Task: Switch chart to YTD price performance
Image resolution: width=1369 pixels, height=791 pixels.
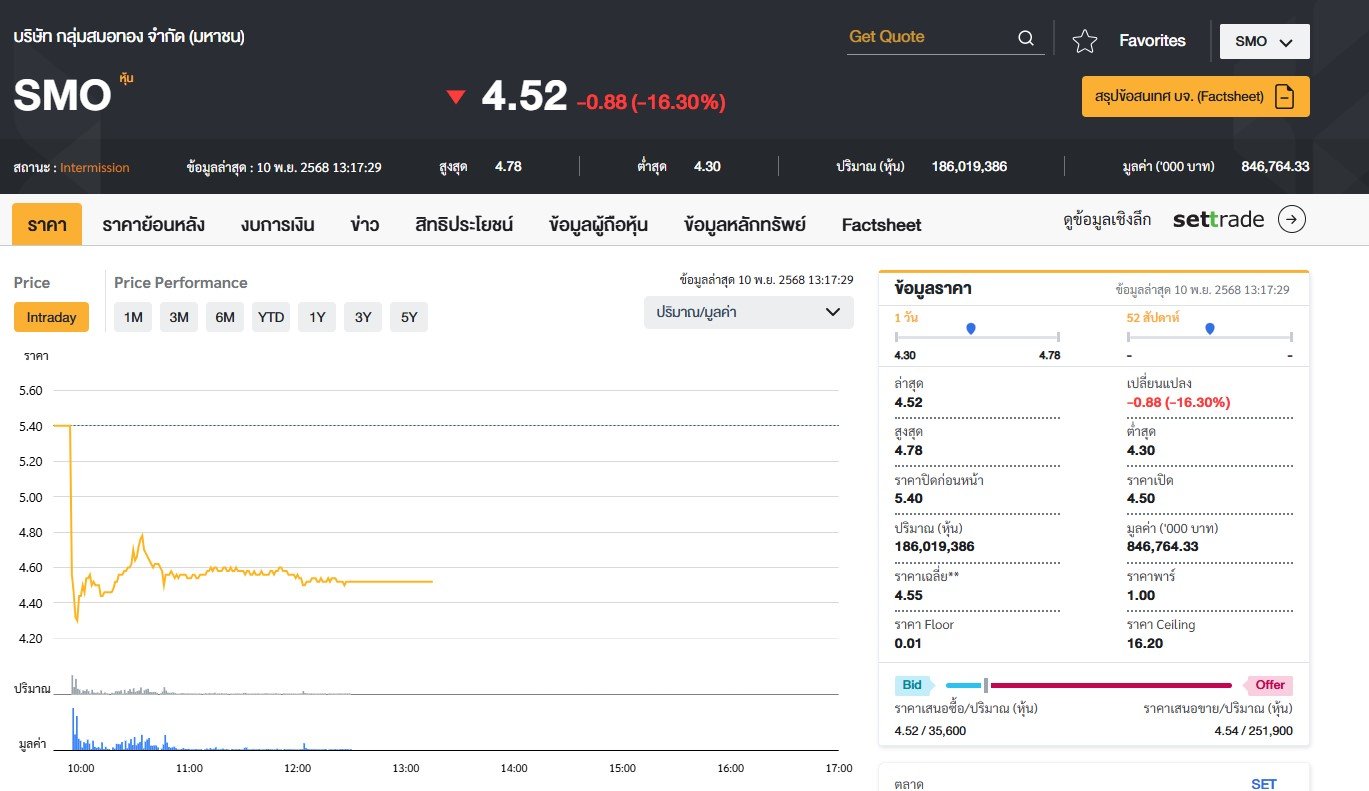Action: point(271,317)
